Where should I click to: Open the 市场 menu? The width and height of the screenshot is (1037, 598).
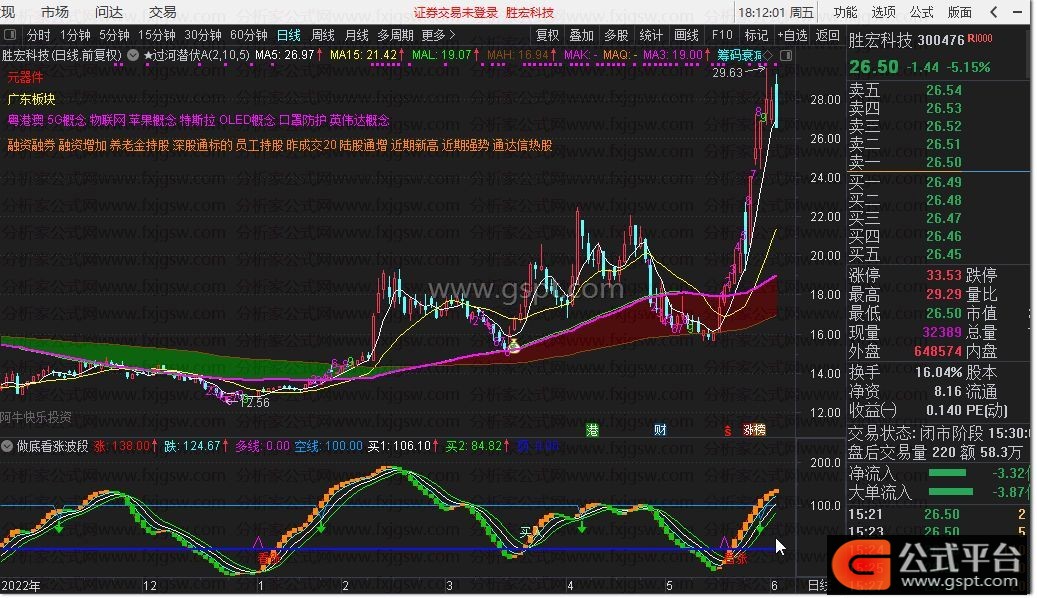55,12
